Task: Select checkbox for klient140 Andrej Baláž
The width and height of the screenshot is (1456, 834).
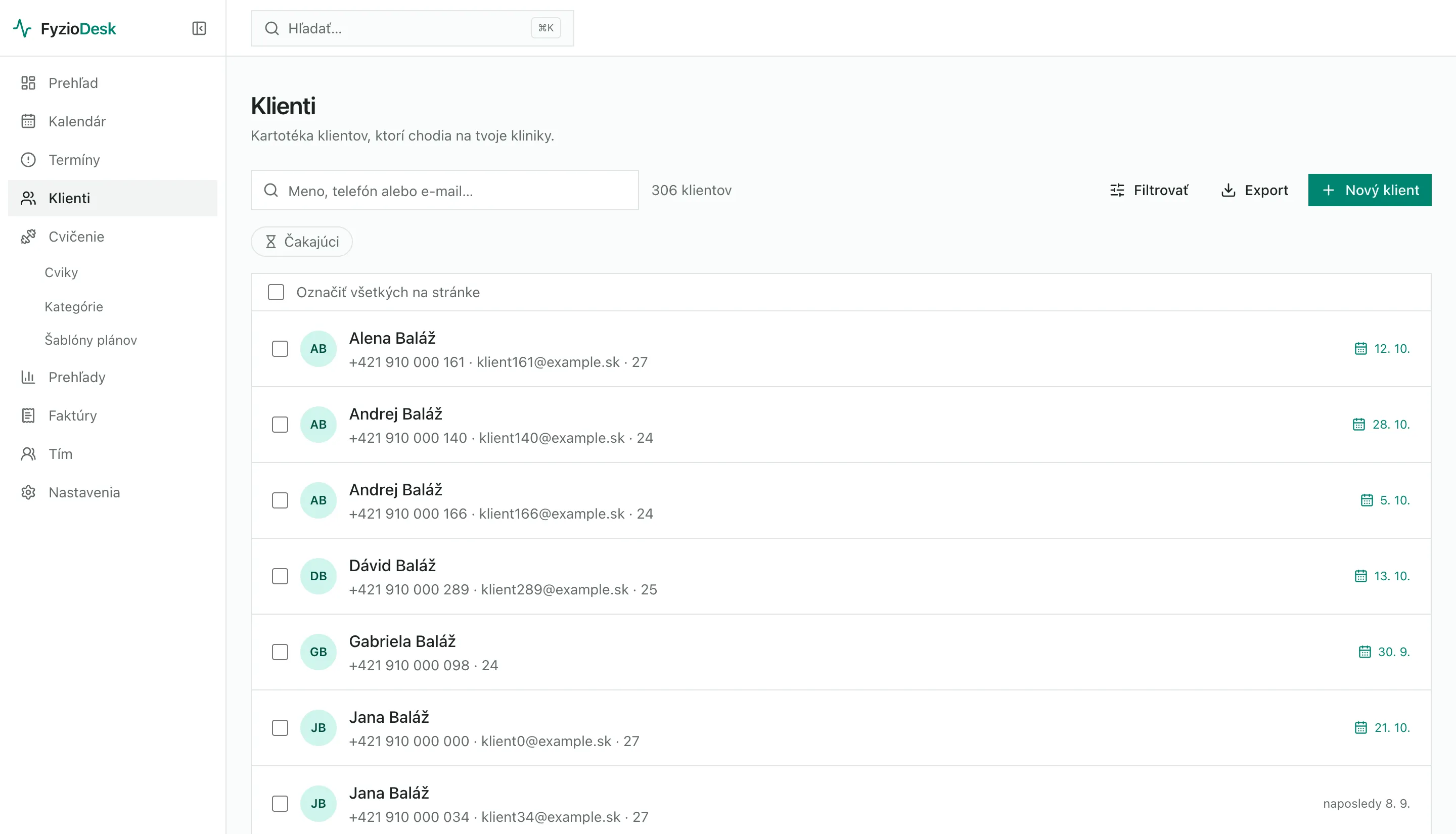Action: click(280, 425)
